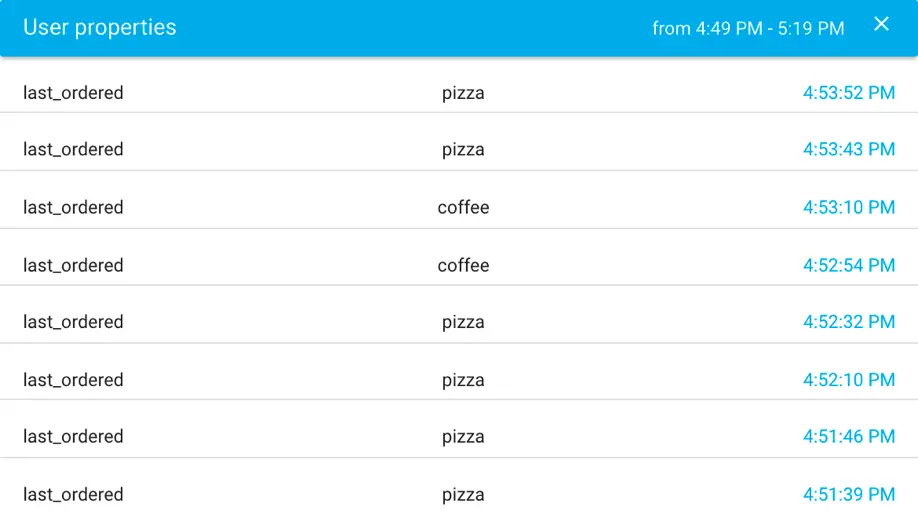Select the 4:52:54 PM timestamp
Image resolution: width=918 pixels, height=529 pixels.
click(x=848, y=265)
